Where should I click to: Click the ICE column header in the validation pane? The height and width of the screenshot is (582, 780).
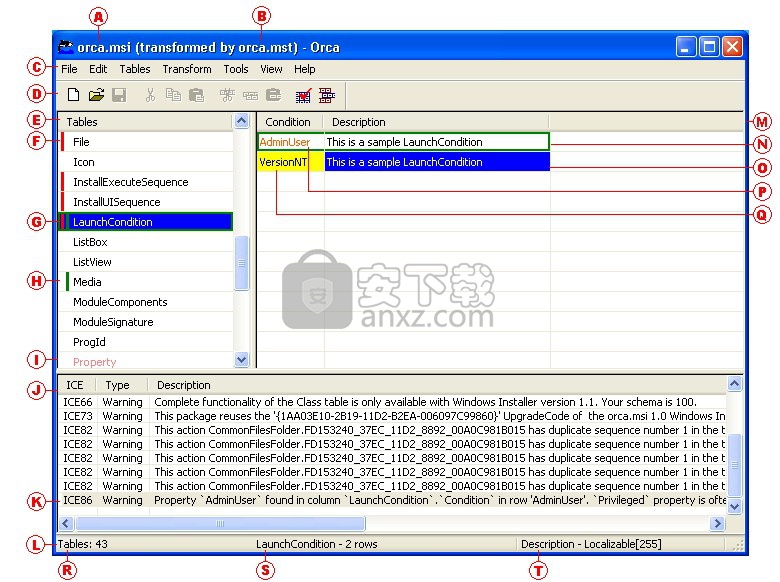[x=77, y=385]
